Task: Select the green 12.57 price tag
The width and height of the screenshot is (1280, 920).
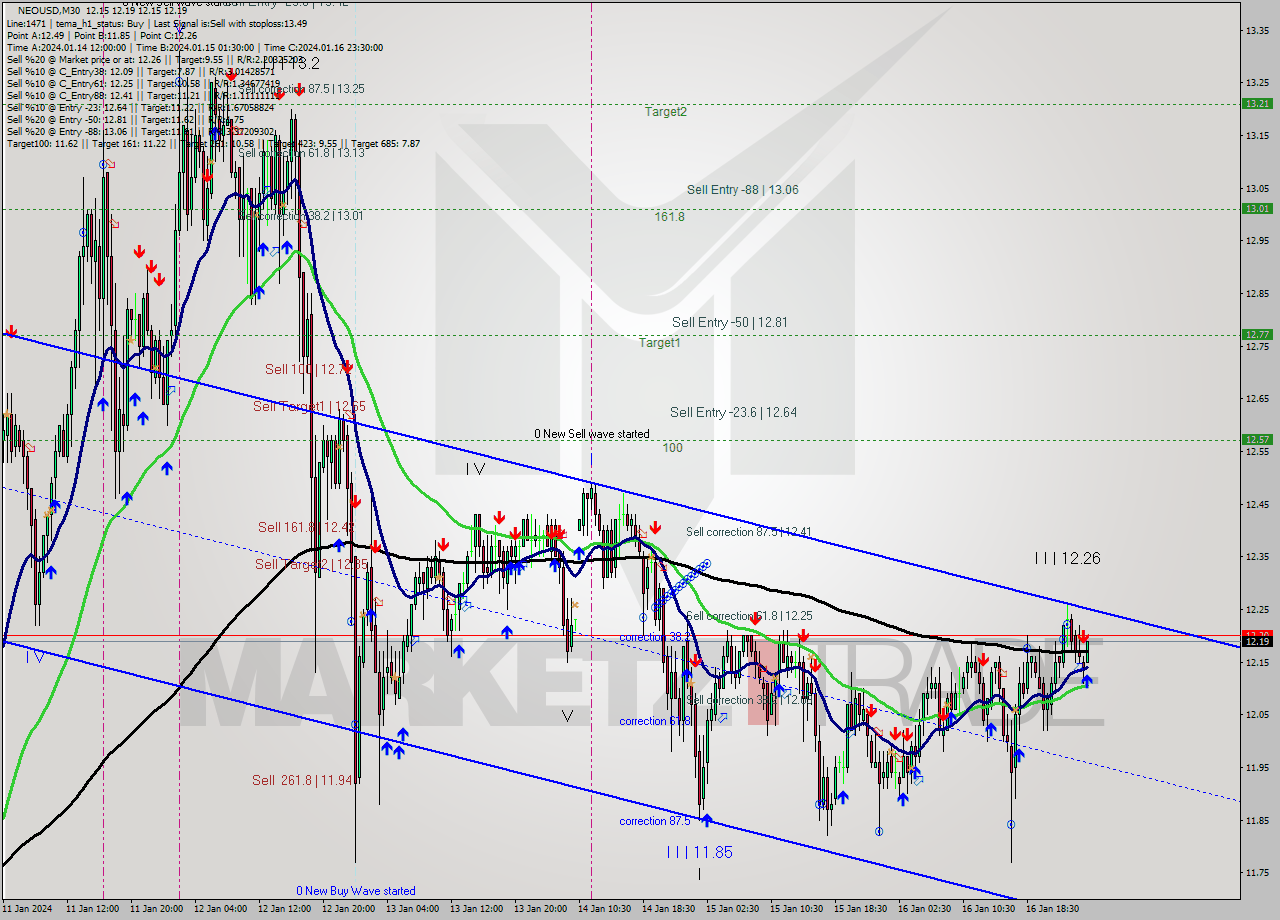Action: point(1257,439)
